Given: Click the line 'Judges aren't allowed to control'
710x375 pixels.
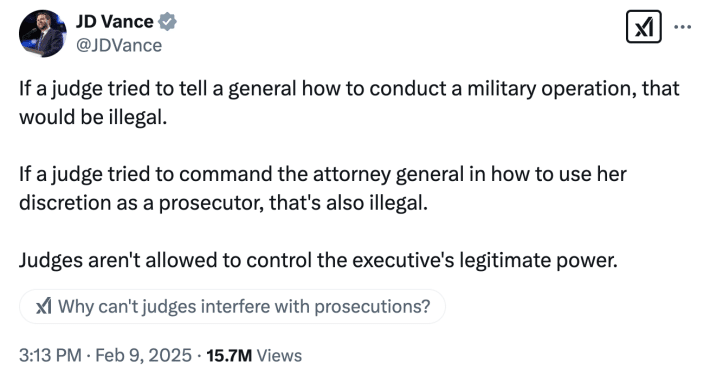Looking at the screenshot, I should 318,260.
